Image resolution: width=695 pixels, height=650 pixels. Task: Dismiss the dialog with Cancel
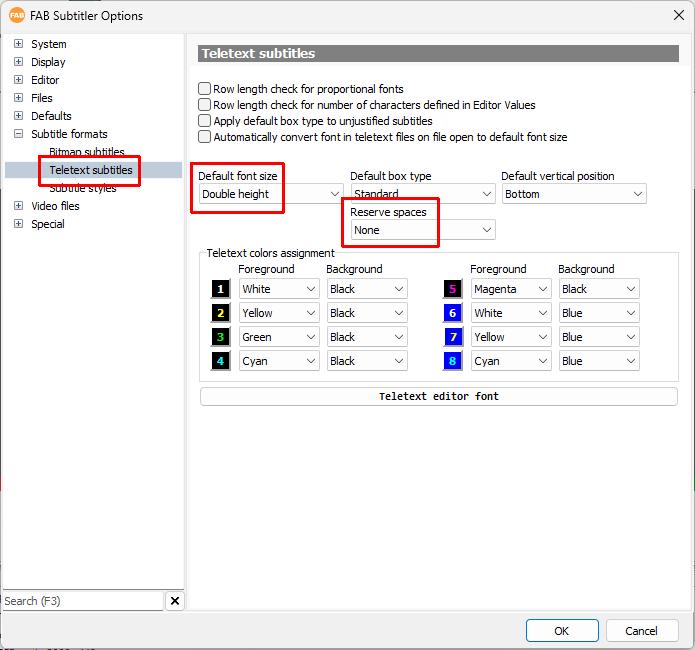tap(641, 630)
